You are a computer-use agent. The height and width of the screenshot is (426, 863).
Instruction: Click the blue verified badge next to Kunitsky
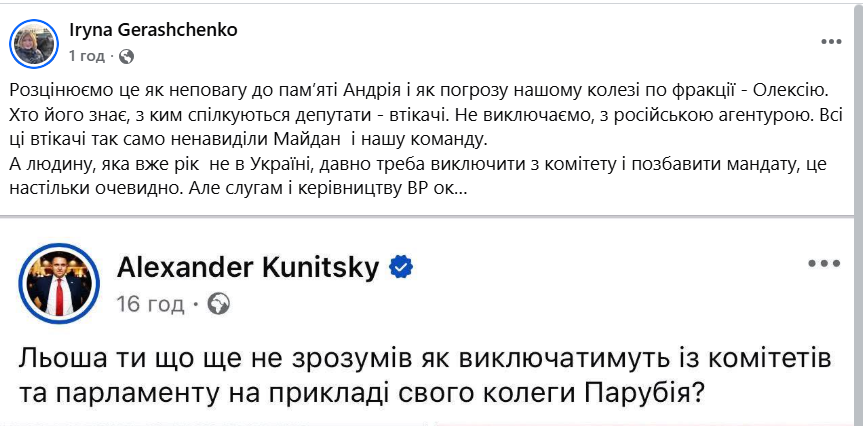pyautogui.click(x=402, y=267)
